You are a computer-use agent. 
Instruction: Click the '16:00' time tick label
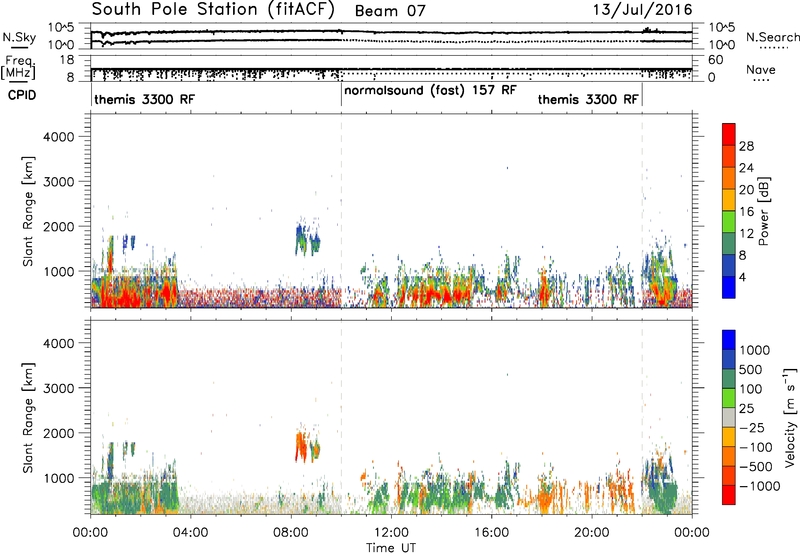pos(491,533)
